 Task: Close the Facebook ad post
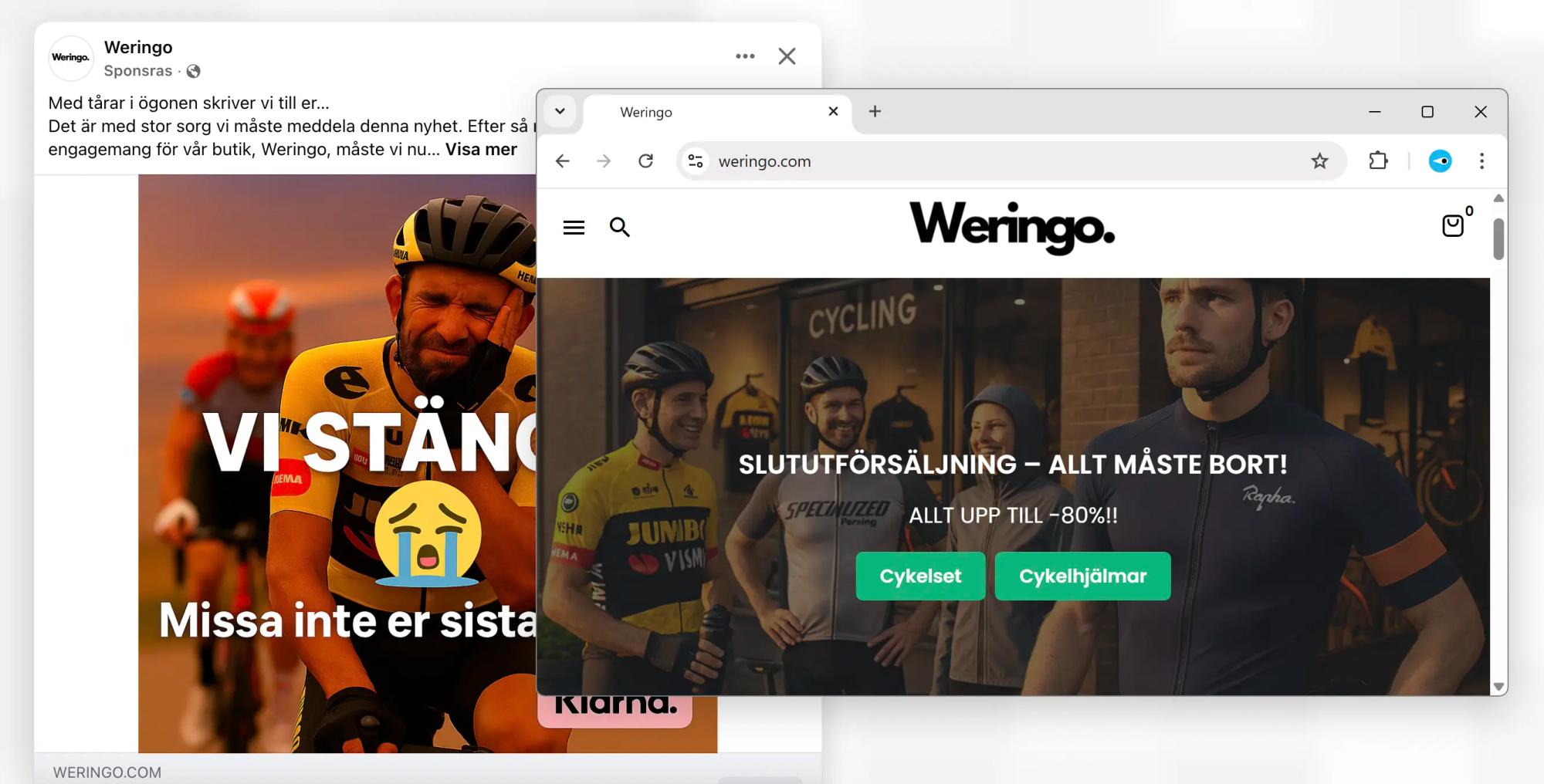(x=787, y=56)
